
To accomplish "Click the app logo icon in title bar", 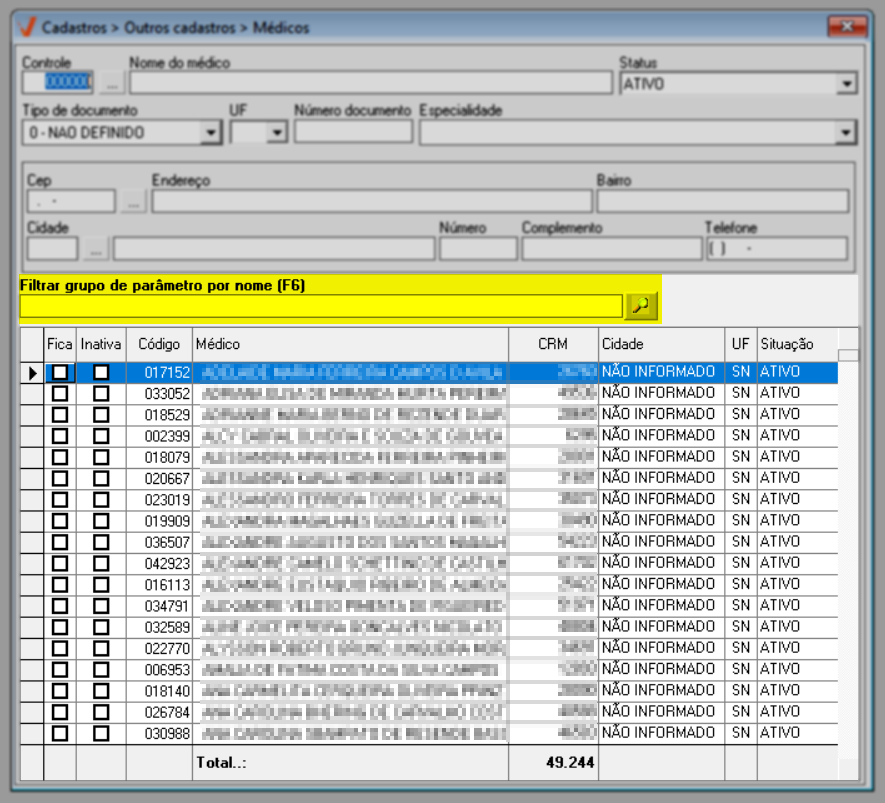I will coord(27,27).
